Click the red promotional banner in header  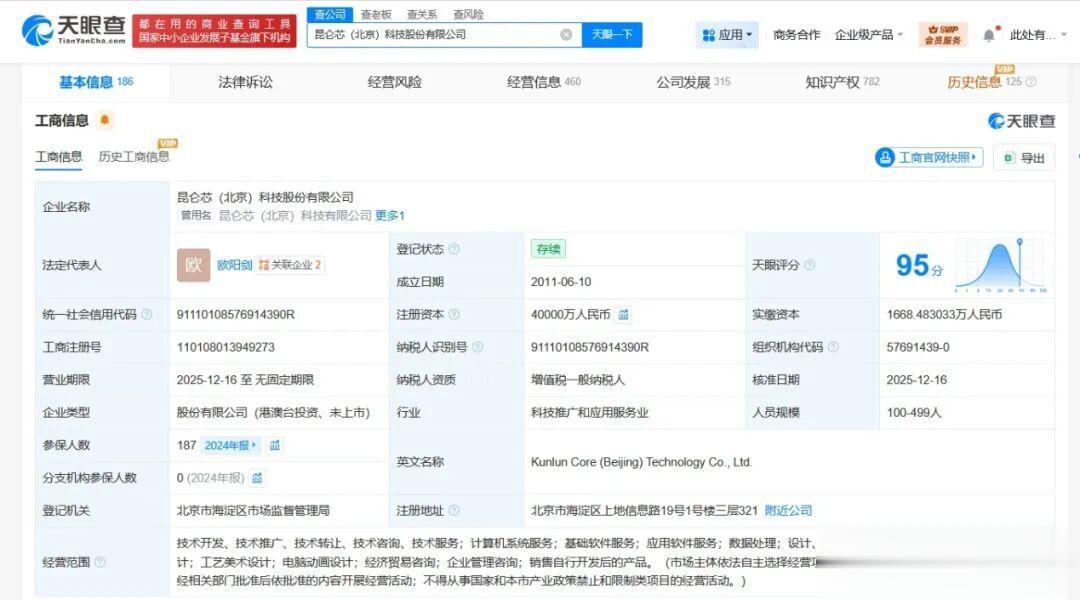point(214,31)
